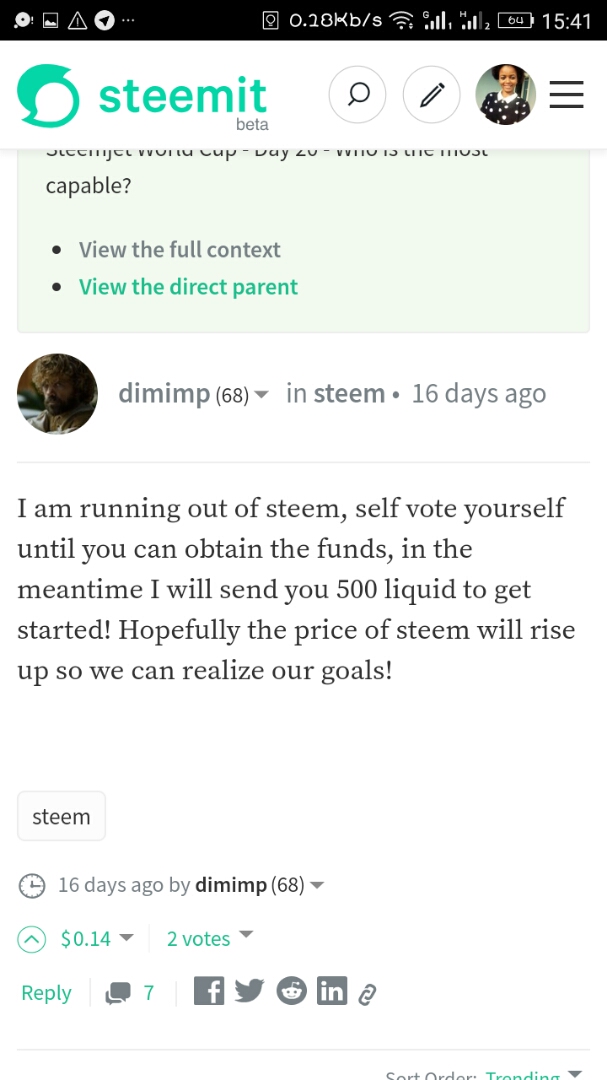
Task: Tap the pencil compose post icon
Action: pyautogui.click(x=431, y=95)
